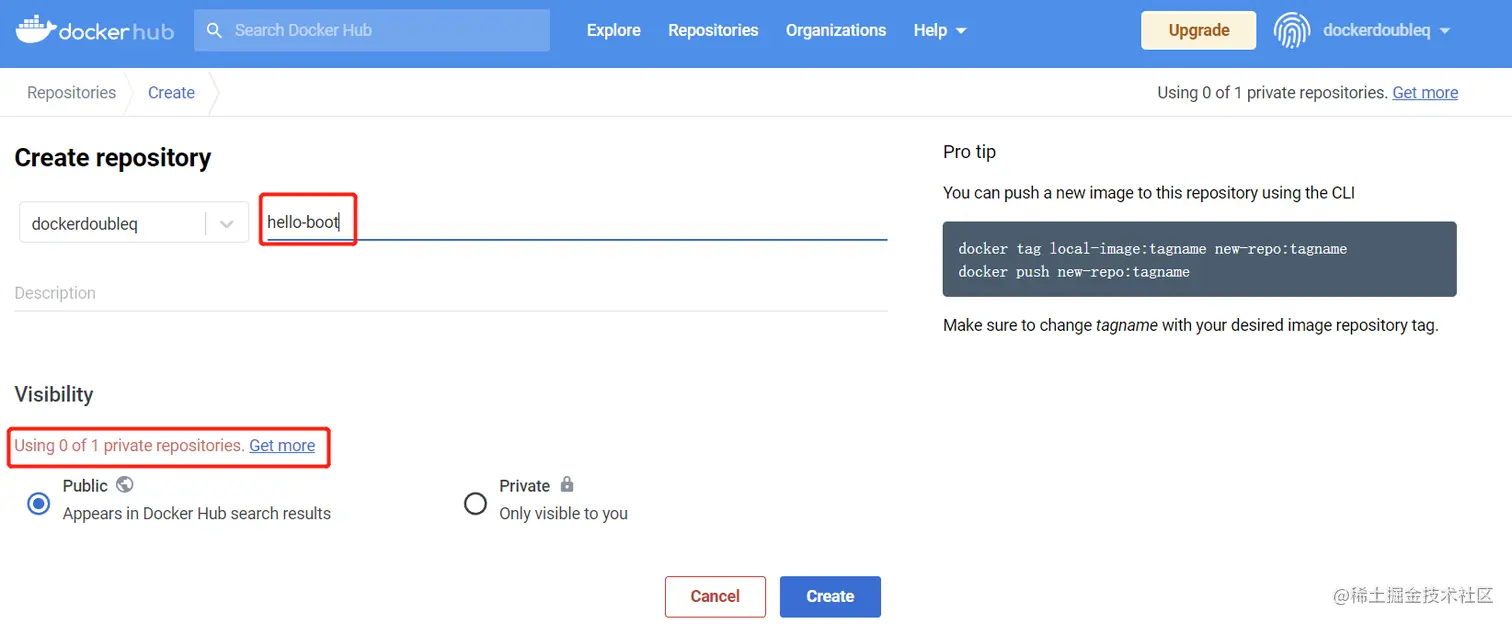Click the search magnifier icon
This screenshot has height=624, width=1512.
[x=214, y=31]
